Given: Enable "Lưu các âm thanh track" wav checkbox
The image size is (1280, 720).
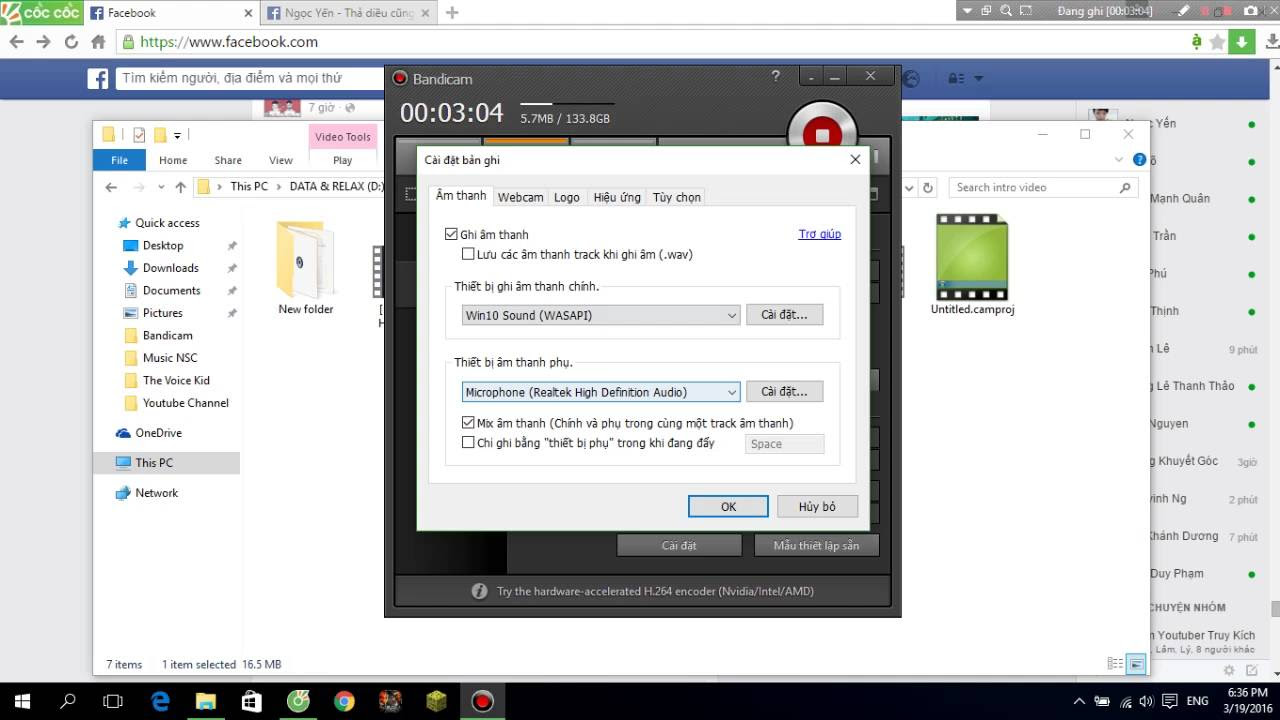Looking at the screenshot, I should coord(468,254).
